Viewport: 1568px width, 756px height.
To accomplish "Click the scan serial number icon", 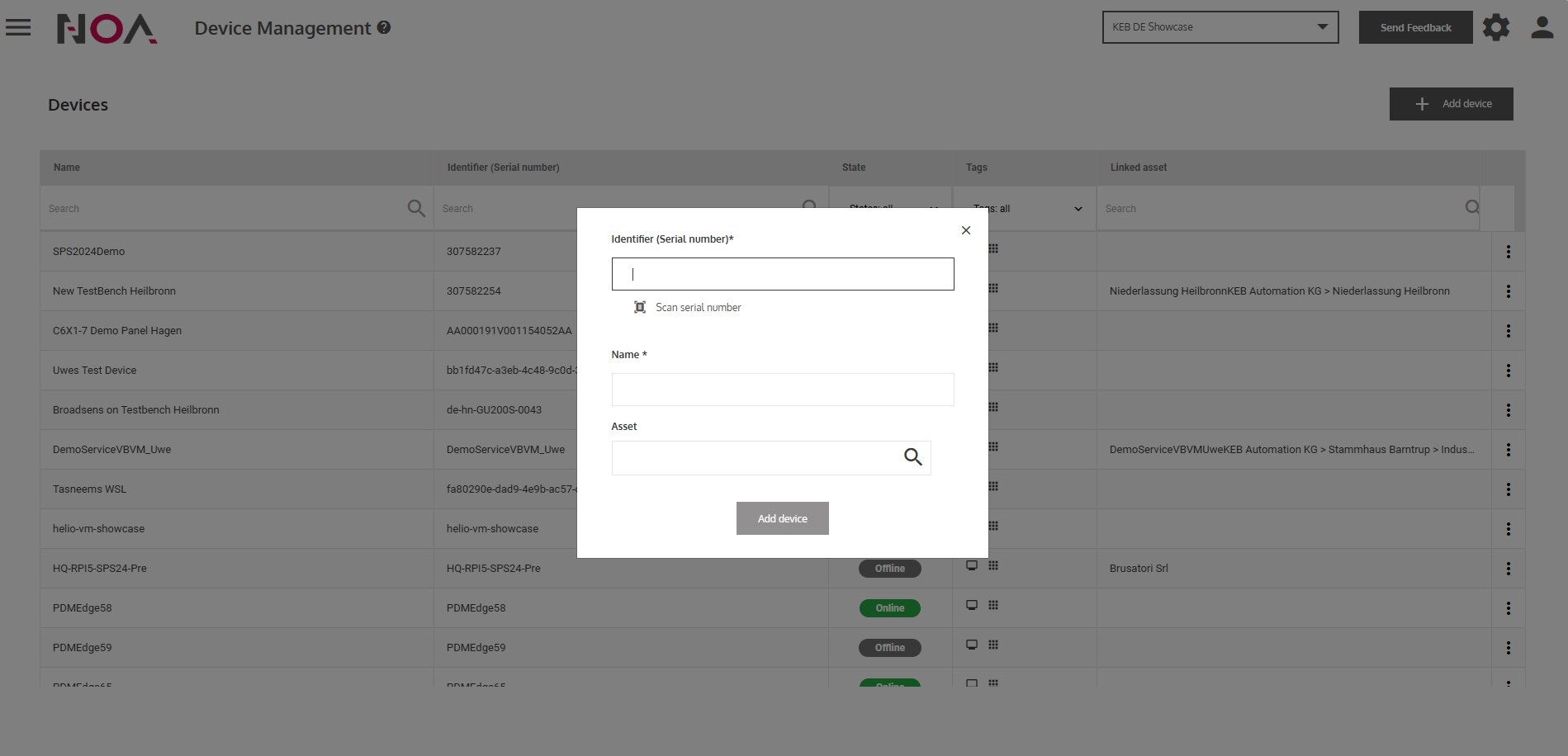I will (x=639, y=307).
